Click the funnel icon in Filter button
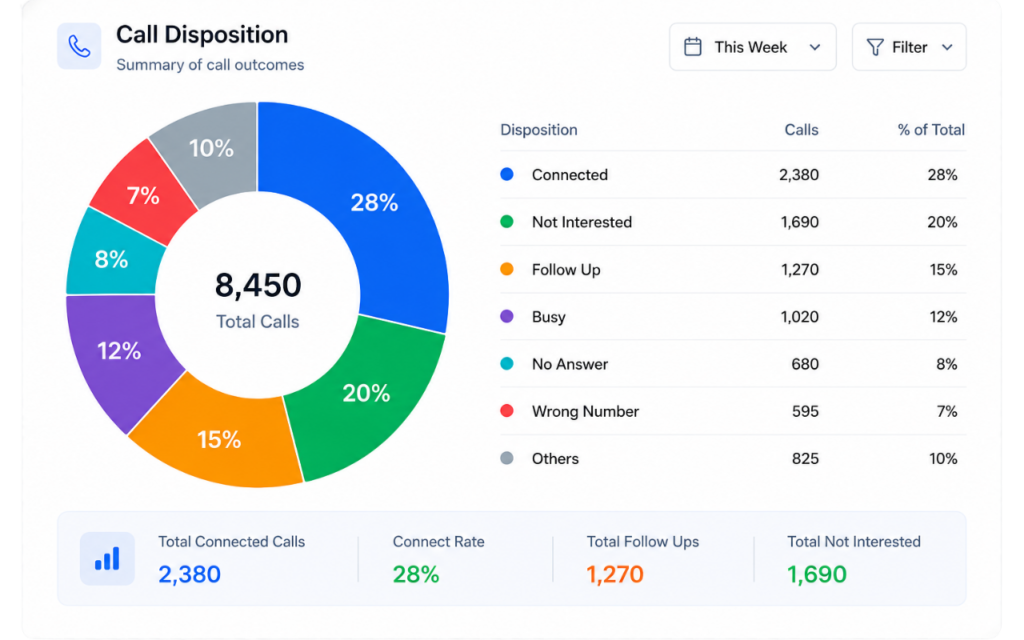 tap(874, 47)
